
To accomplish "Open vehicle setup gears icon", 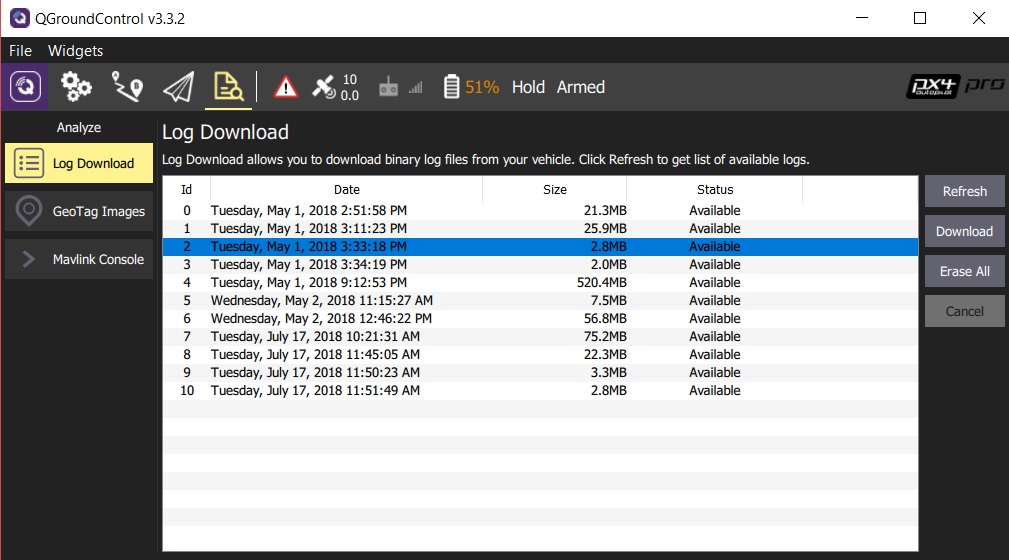I will tap(77, 87).
